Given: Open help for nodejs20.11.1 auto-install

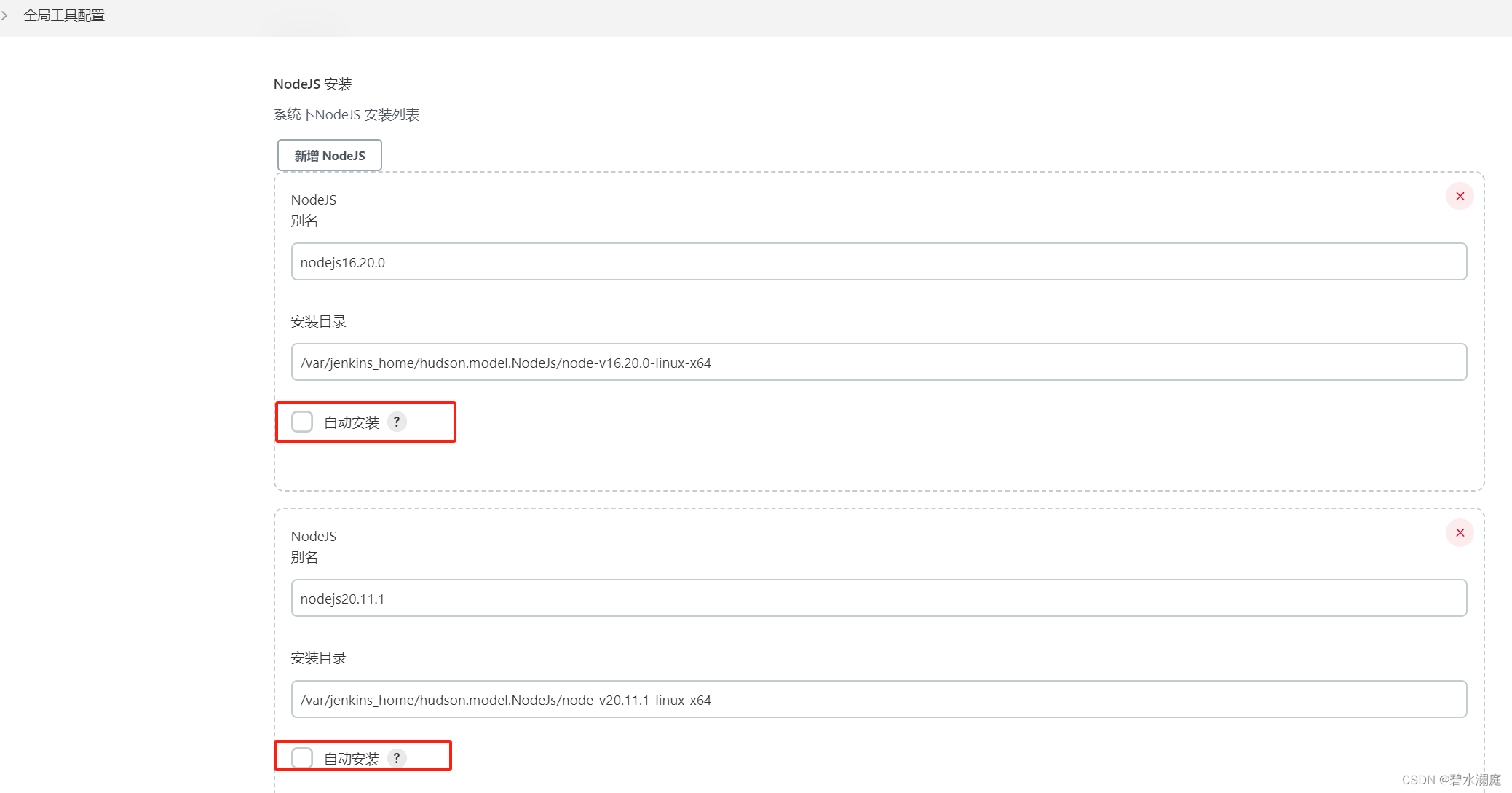Looking at the screenshot, I should tap(397, 758).
